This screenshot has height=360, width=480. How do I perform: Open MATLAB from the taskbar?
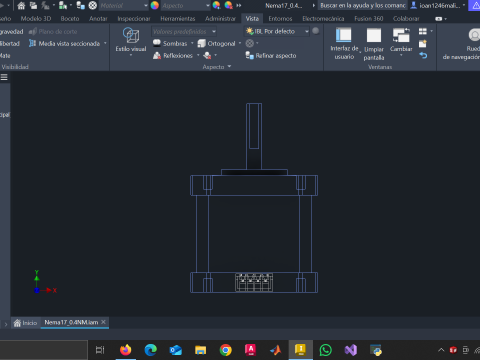(x=276, y=350)
